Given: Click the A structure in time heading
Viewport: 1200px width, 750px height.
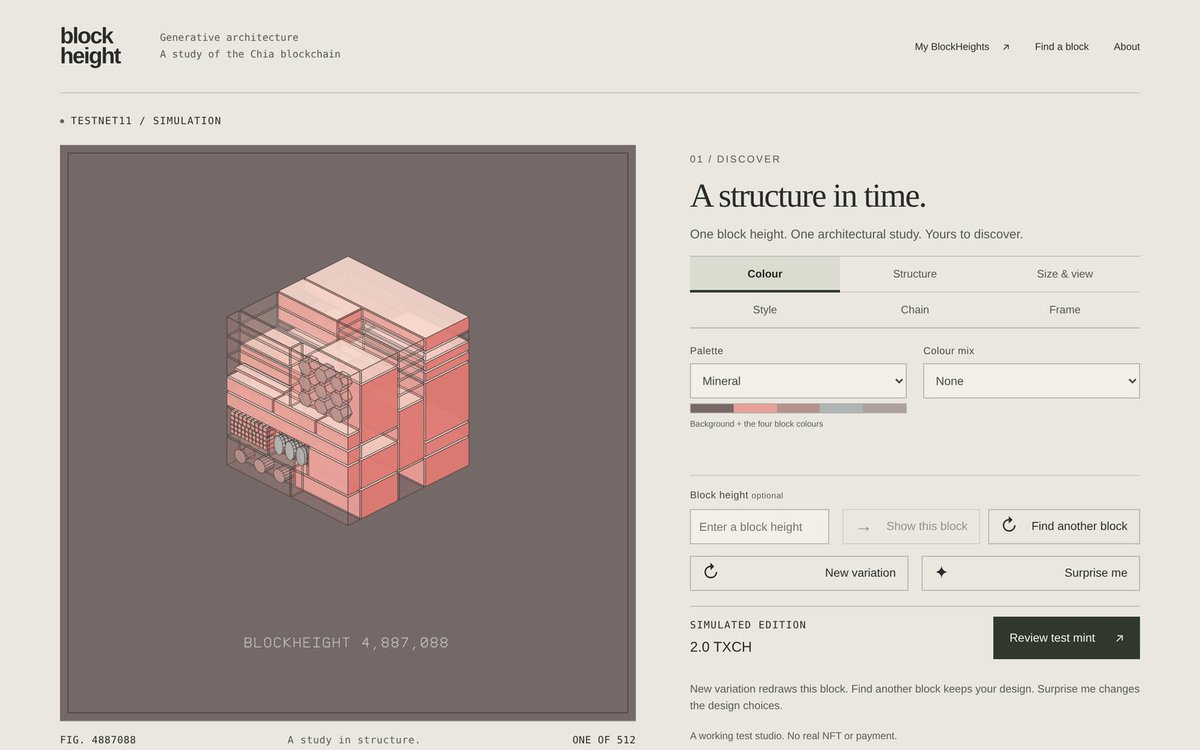Looking at the screenshot, I should (x=808, y=195).
